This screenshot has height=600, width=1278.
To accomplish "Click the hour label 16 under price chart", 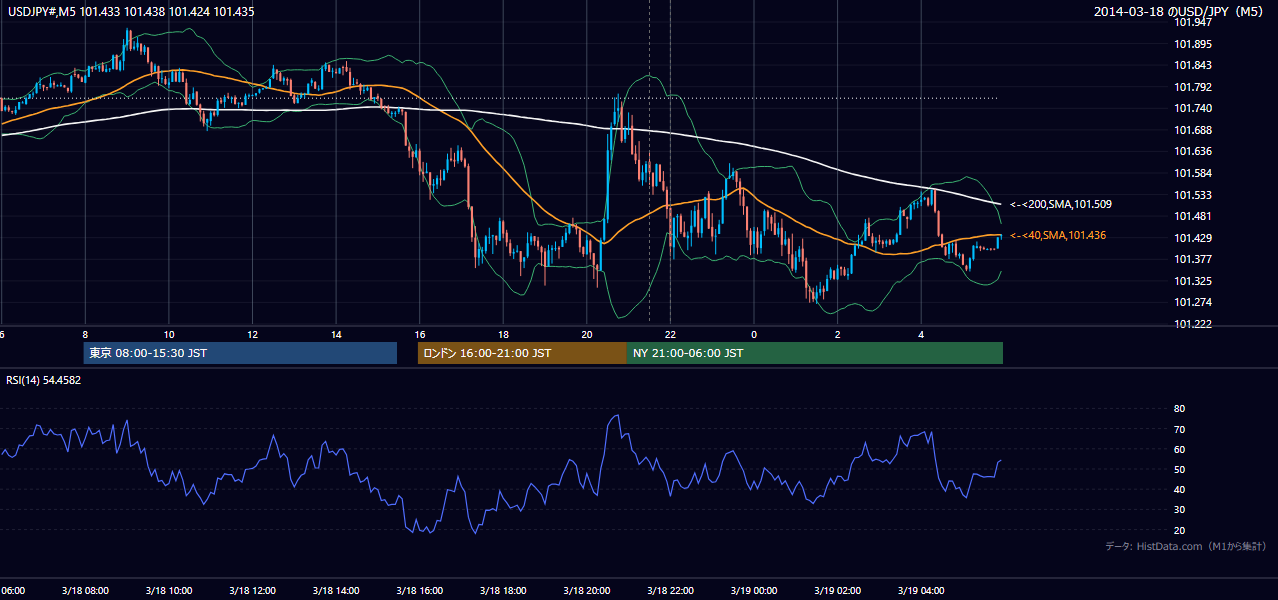I will coord(420,335).
